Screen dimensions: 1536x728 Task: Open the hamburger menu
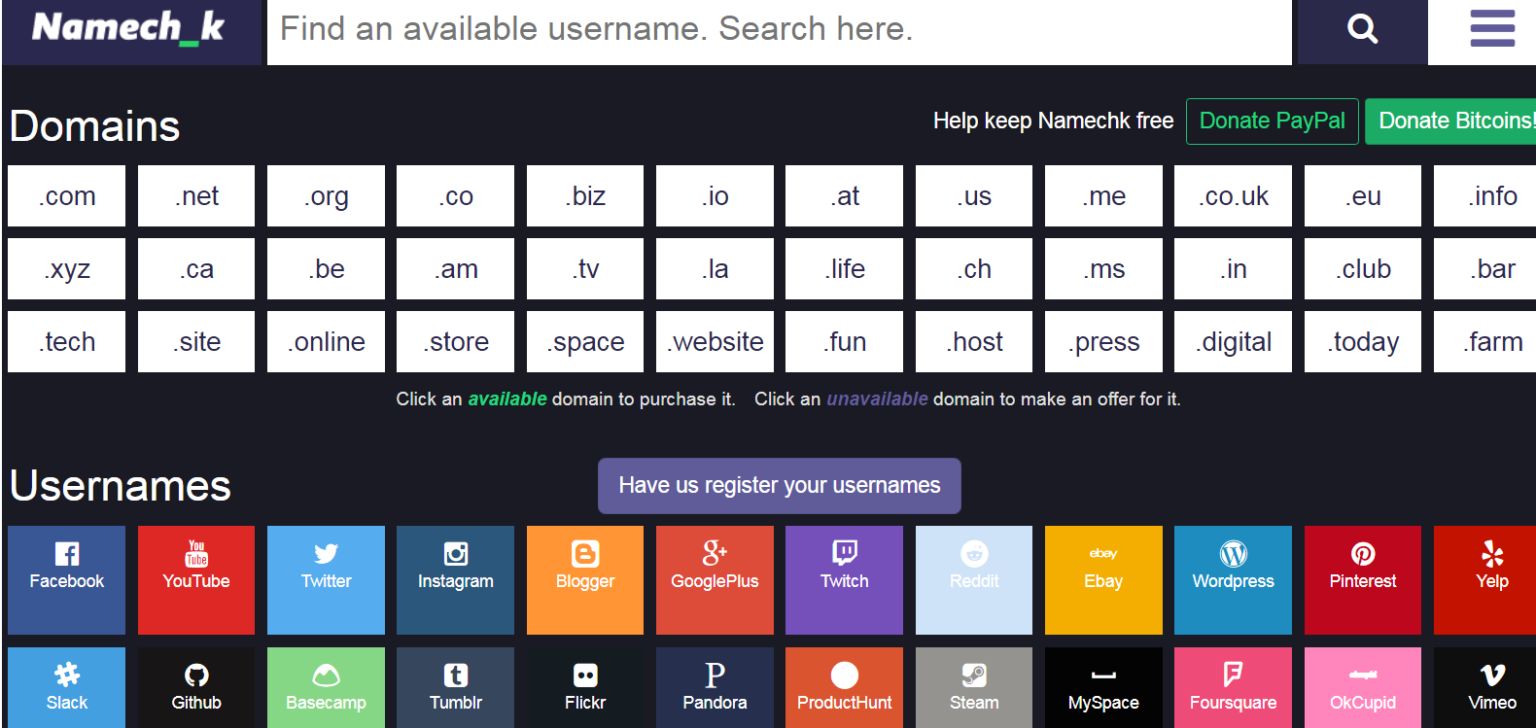coord(1492,29)
